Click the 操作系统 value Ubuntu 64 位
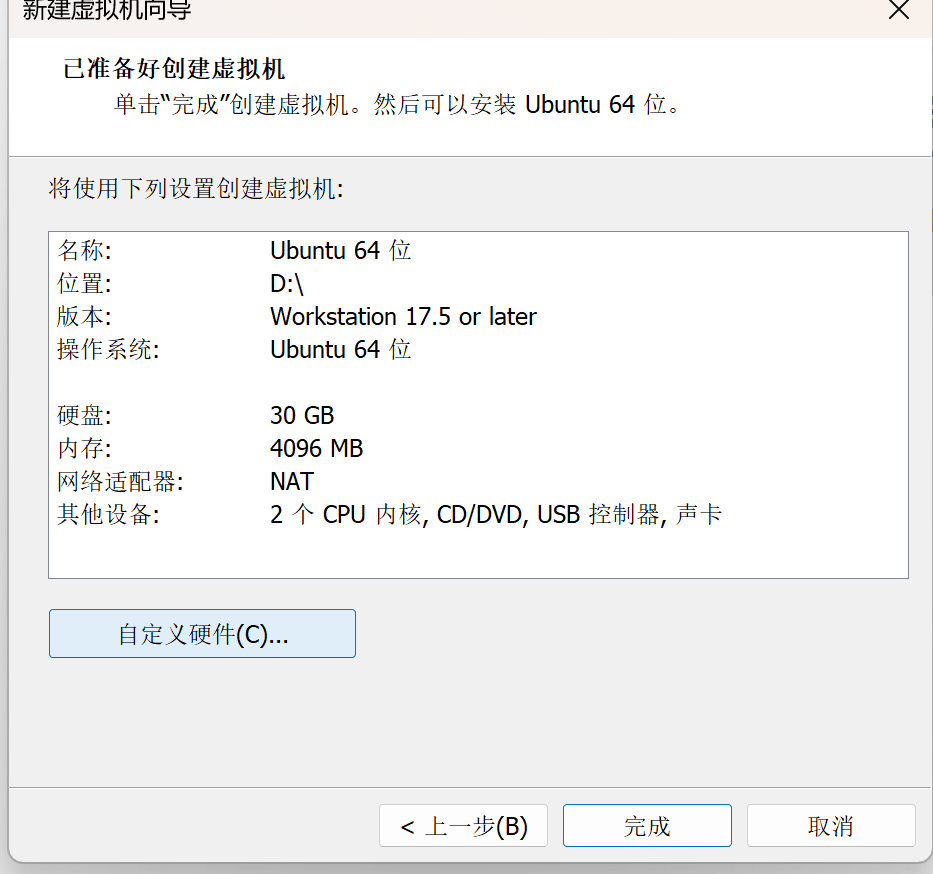933x874 pixels. coord(340,350)
